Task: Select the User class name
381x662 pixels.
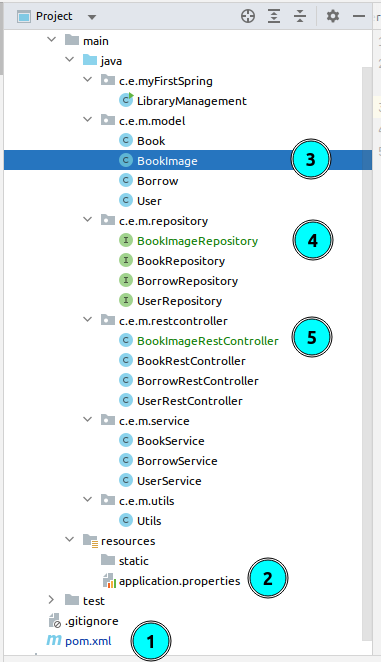Action: point(149,201)
